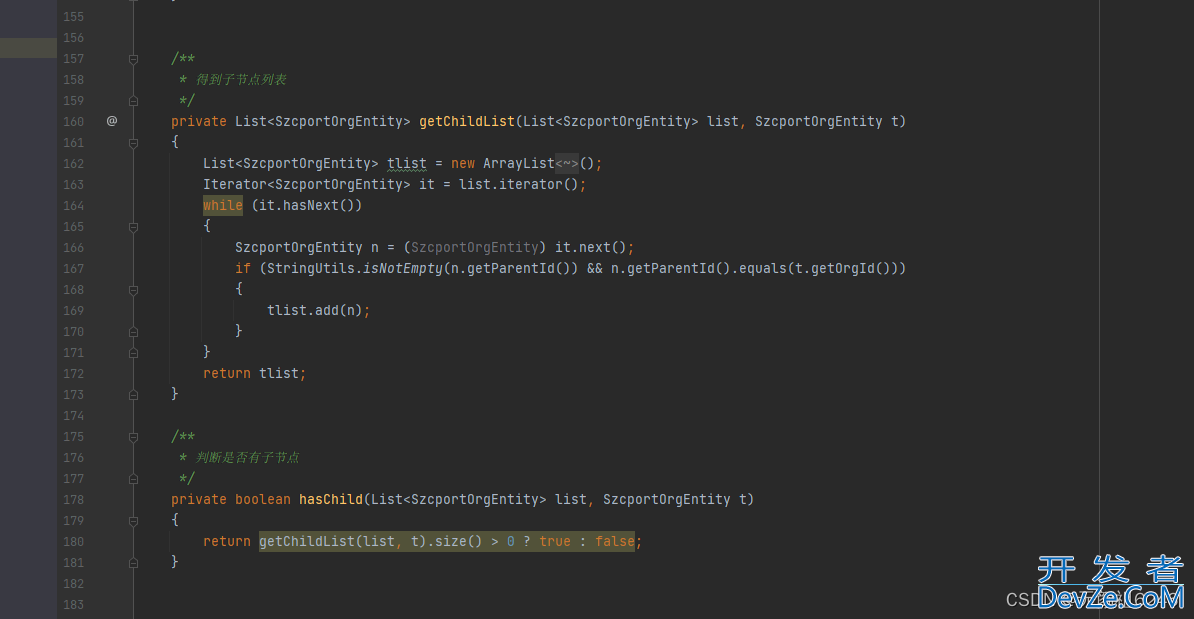Viewport: 1194px width, 619px height.
Task: Click the ArrayList constructor on line 162
Action: [x=519, y=164]
